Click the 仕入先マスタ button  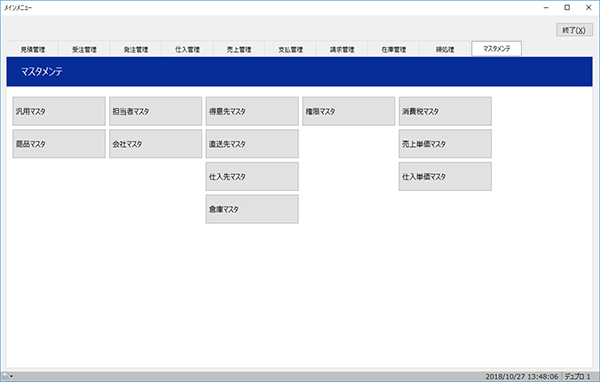(x=252, y=176)
